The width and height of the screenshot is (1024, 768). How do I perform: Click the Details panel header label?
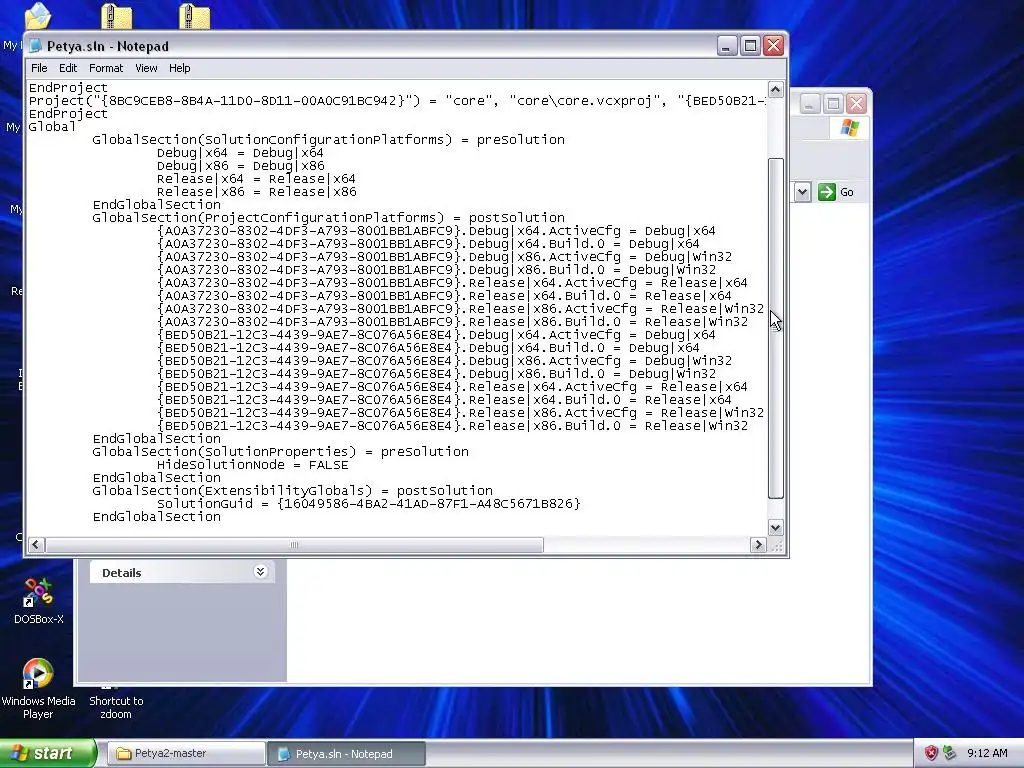pos(121,573)
